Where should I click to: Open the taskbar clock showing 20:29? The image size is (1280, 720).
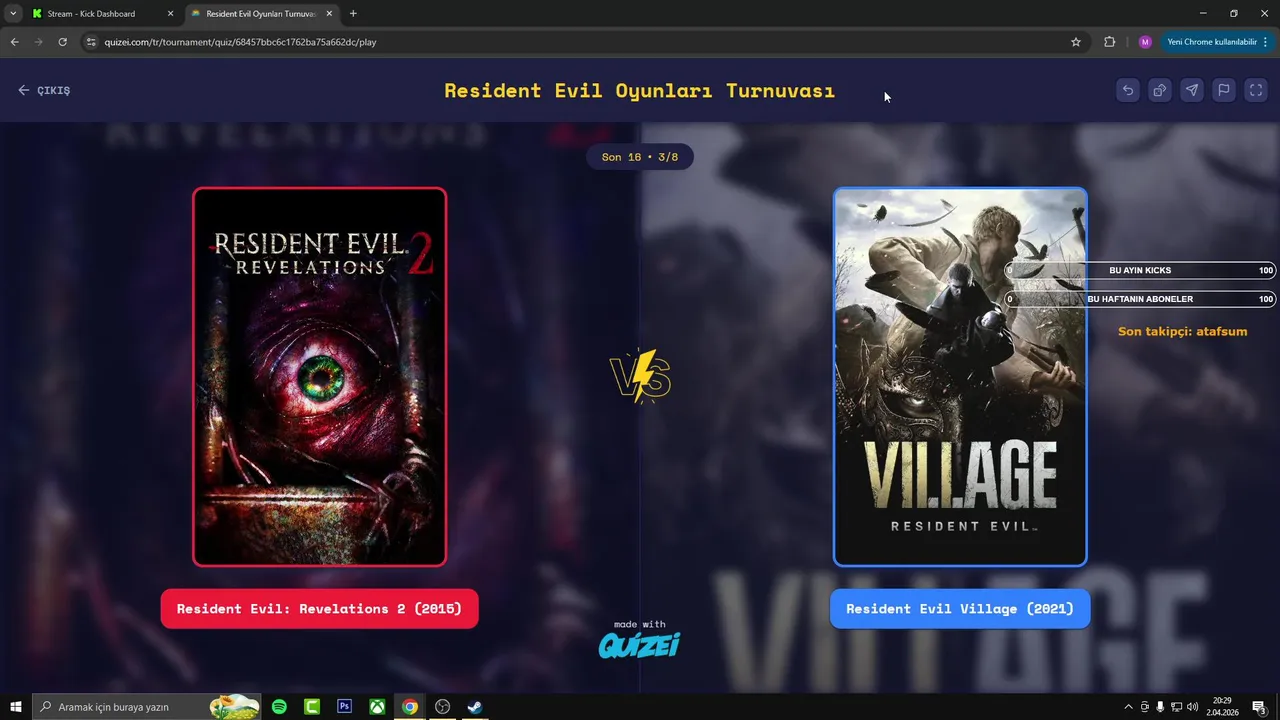coord(1222,707)
